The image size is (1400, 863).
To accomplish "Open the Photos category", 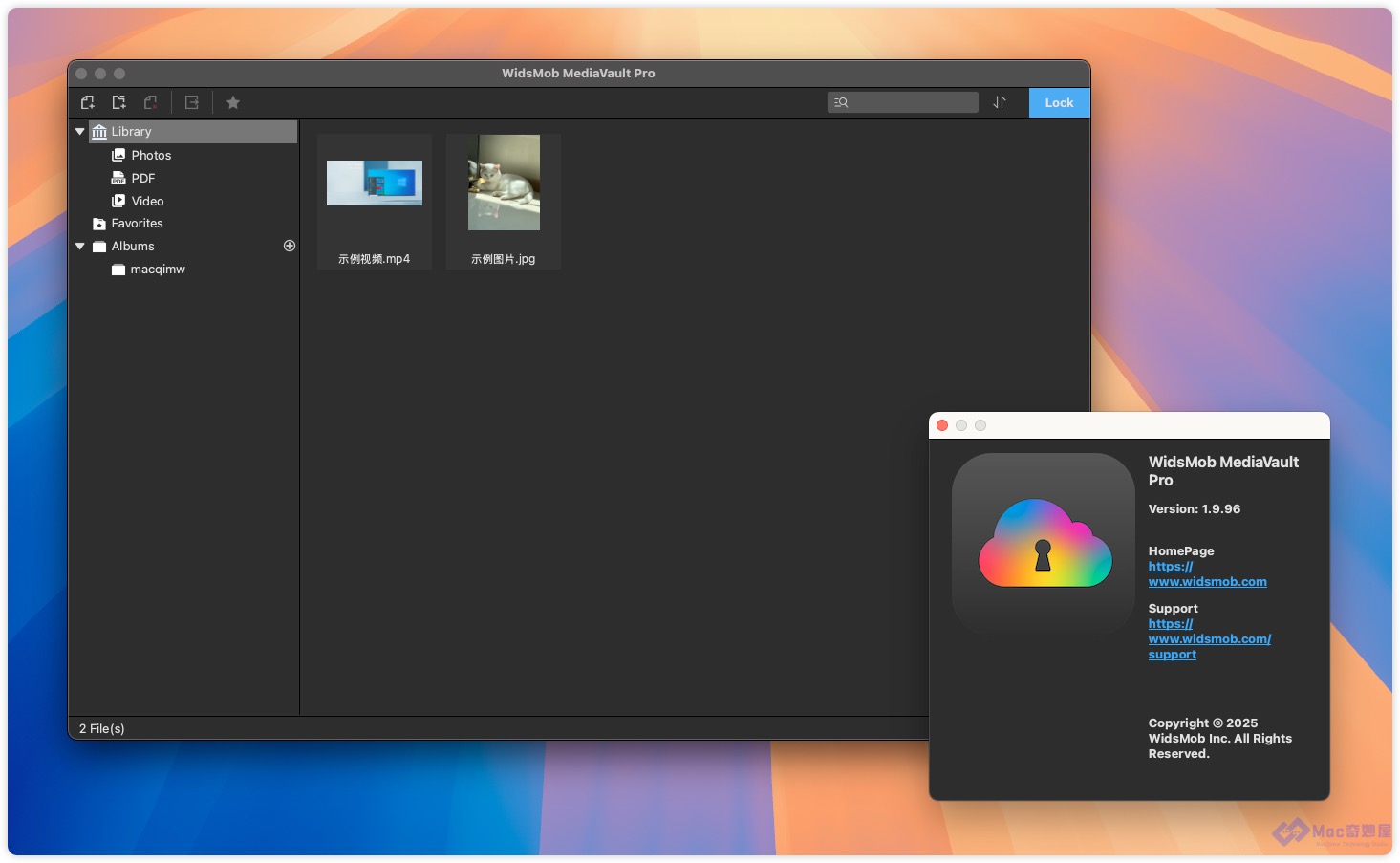I will click(151, 155).
